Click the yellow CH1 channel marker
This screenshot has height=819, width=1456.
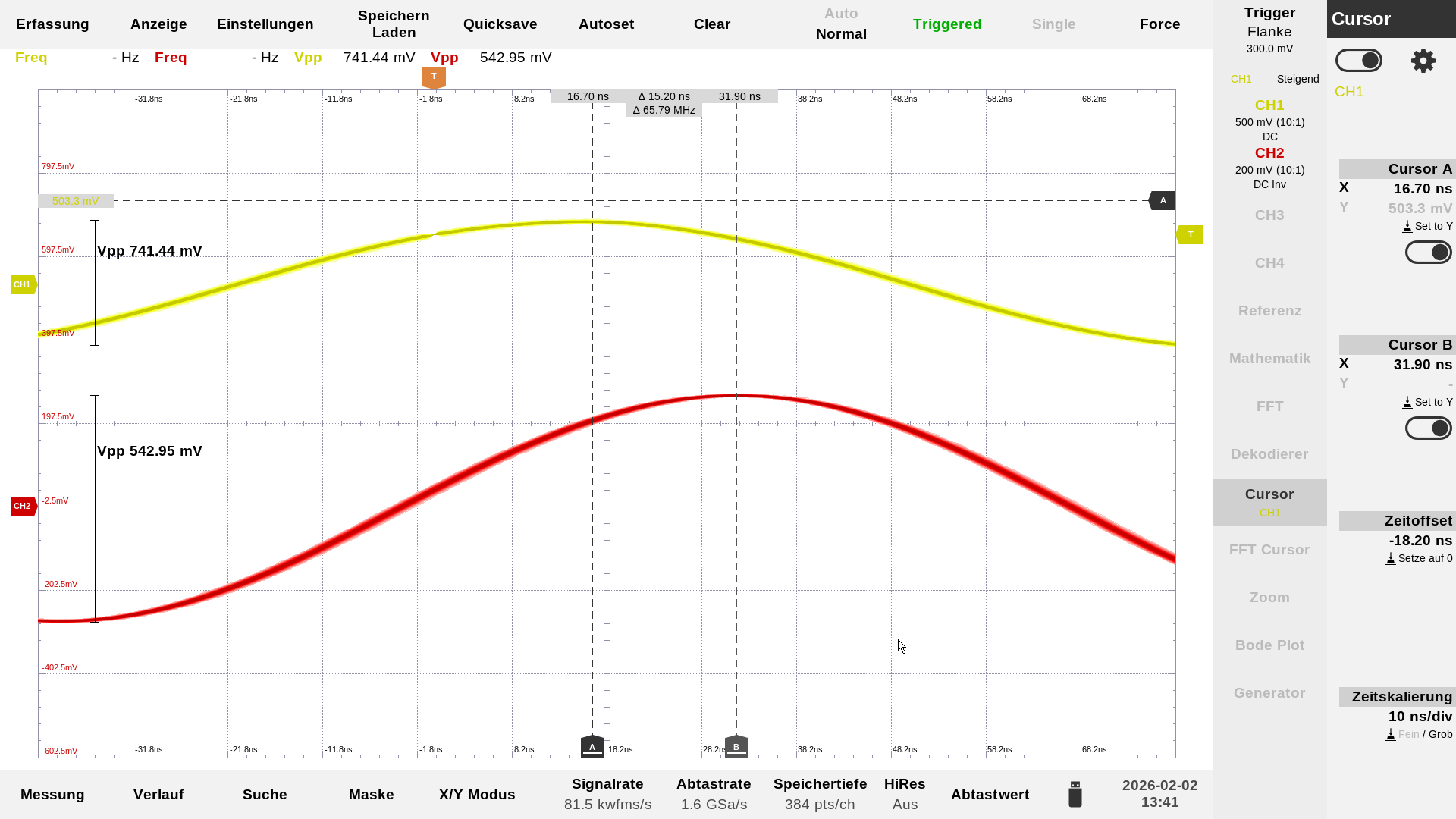pyautogui.click(x=23, y=284)
